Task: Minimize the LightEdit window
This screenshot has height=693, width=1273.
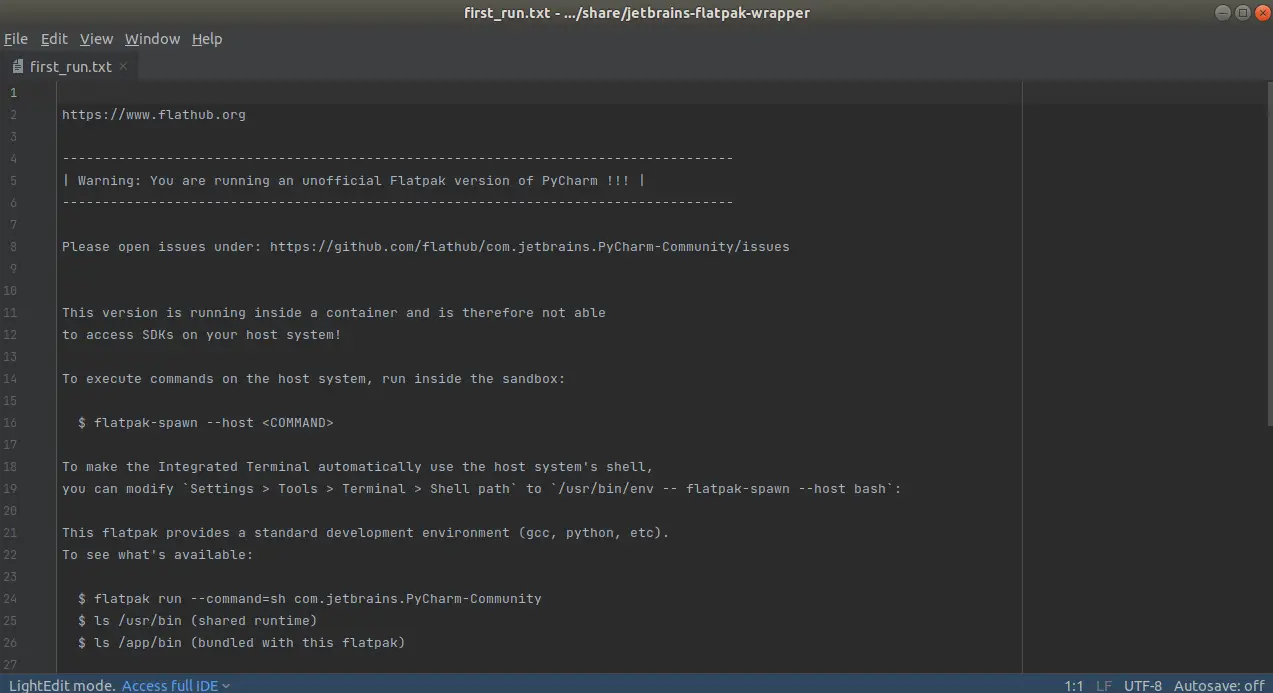Action: [x=1225, y=12]
